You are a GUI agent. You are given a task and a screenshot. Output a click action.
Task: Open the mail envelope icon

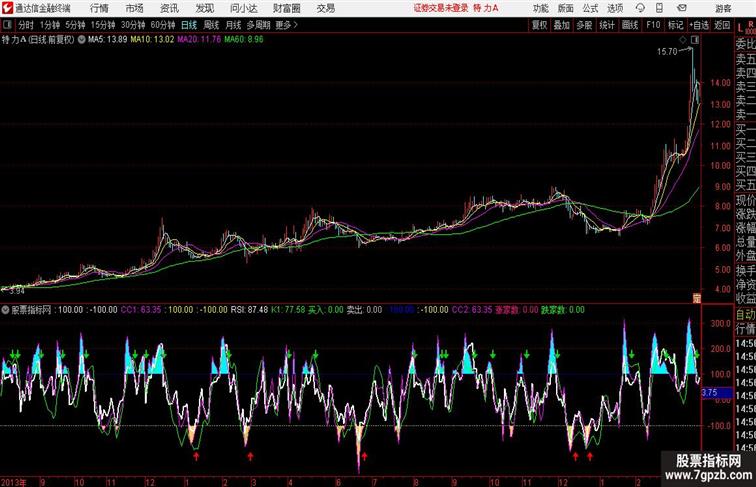coord(682,8)
